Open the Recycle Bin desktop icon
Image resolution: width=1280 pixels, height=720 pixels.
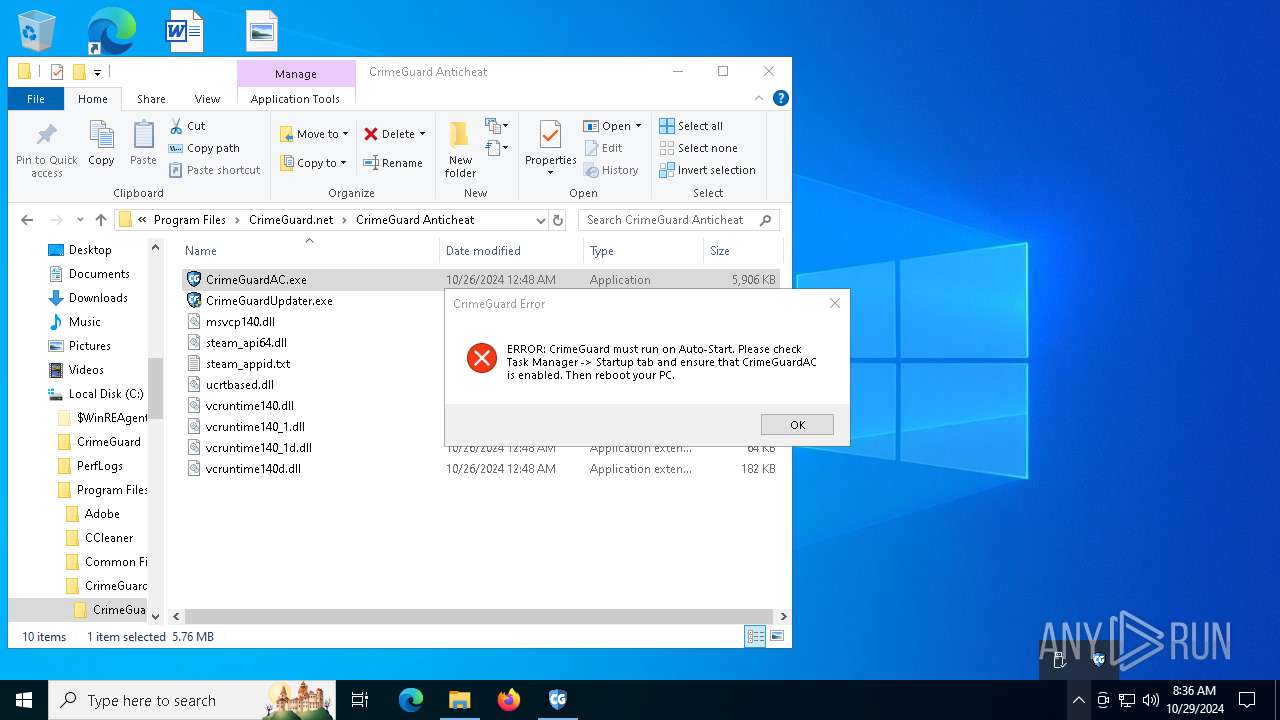click(37, 30)
